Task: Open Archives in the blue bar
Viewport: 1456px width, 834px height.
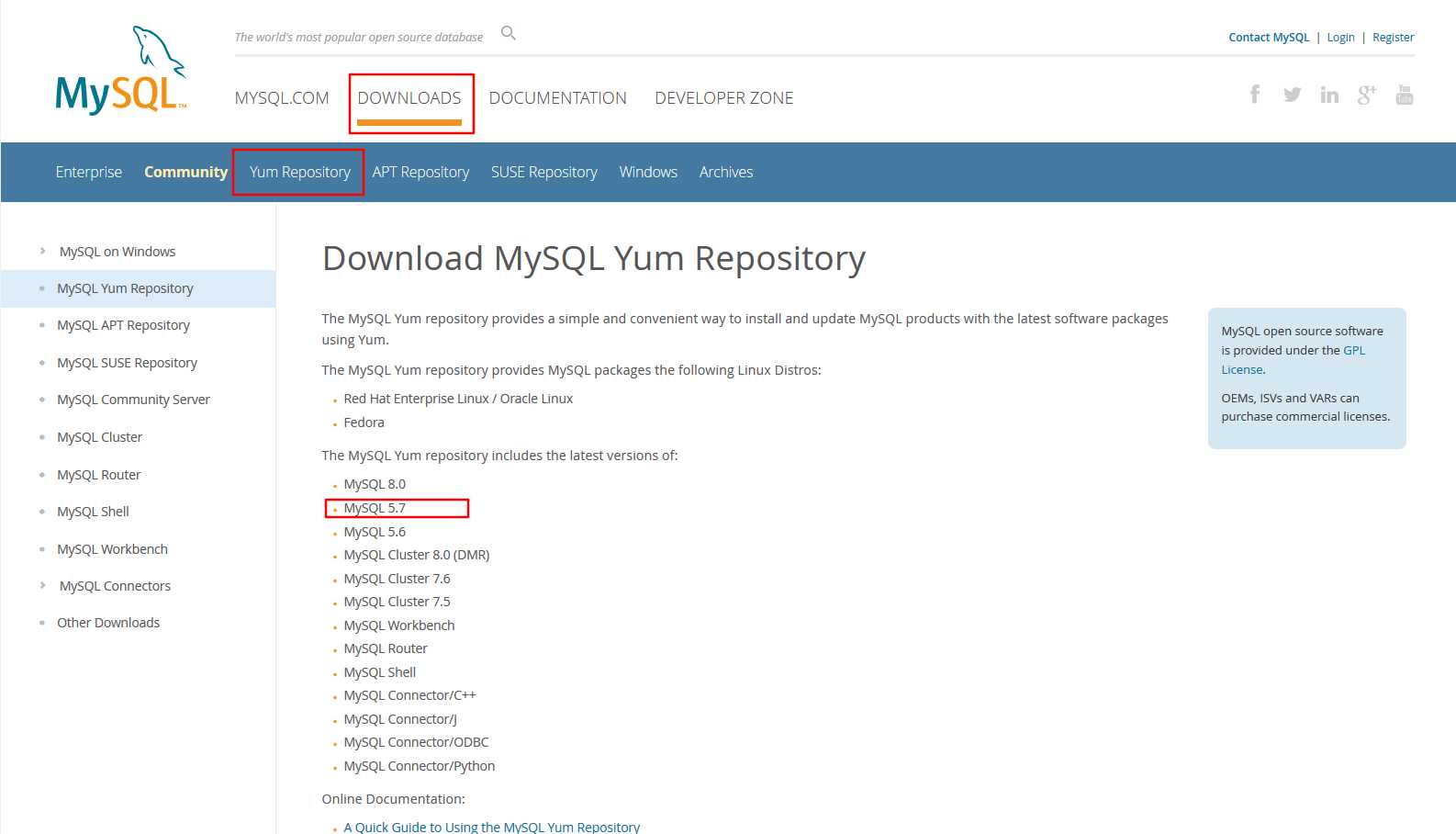Action: click(726, 172)
